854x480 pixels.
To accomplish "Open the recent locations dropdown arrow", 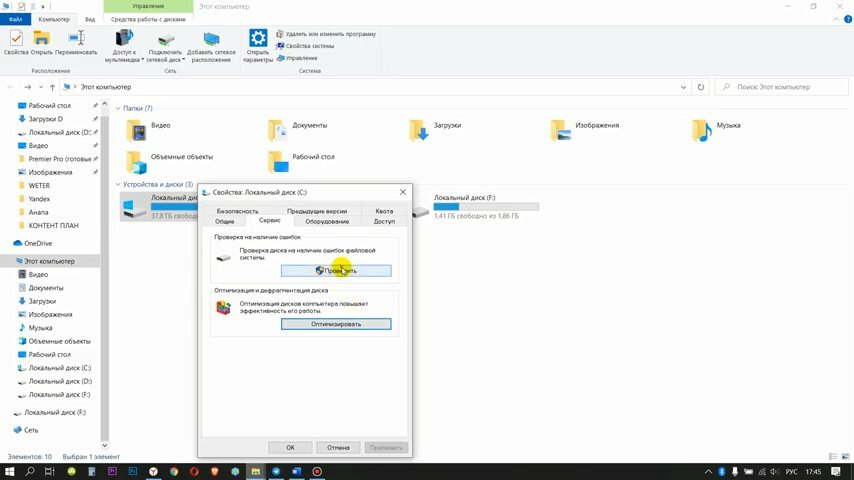I will click(40, 87).
